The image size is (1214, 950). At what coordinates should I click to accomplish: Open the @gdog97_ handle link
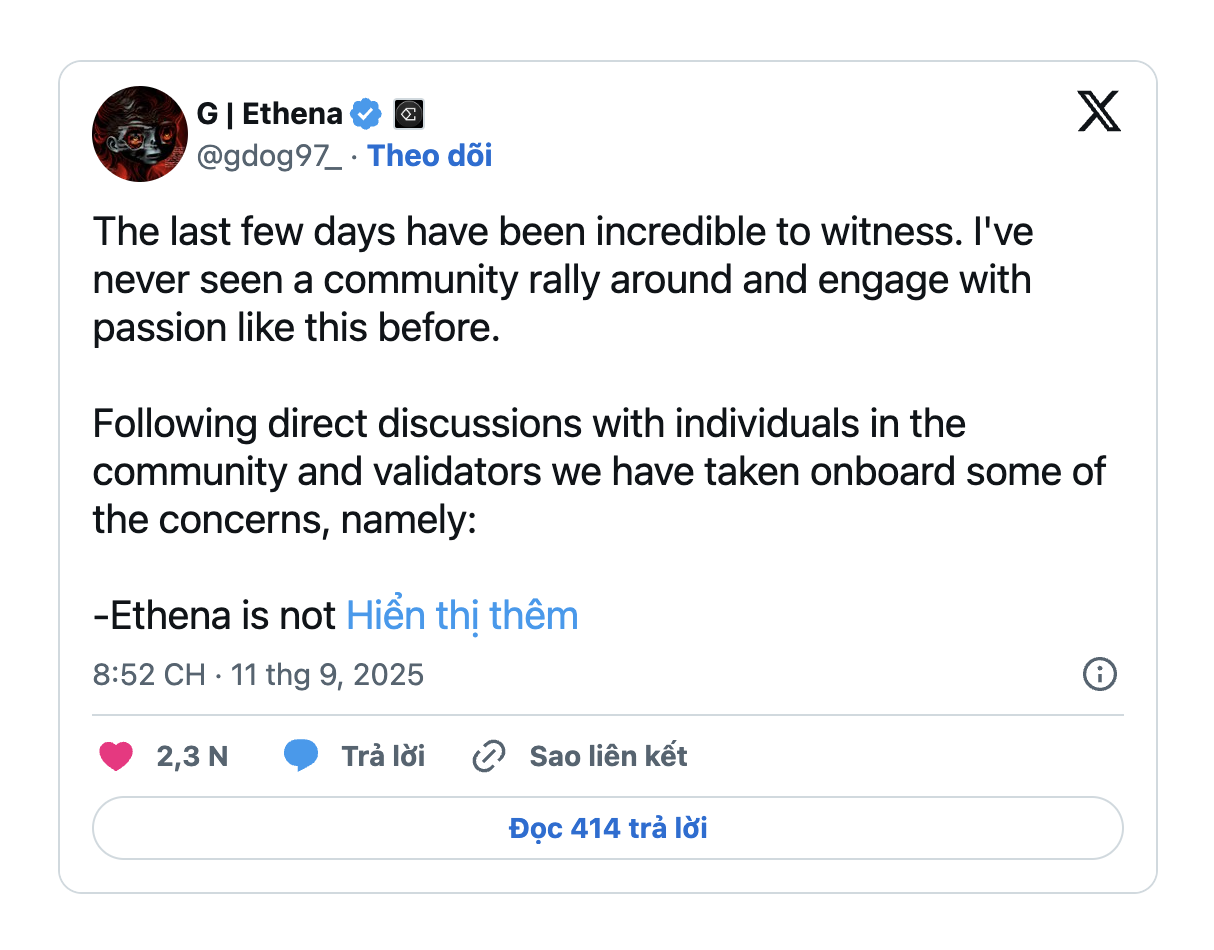click(x=269, y=156)
